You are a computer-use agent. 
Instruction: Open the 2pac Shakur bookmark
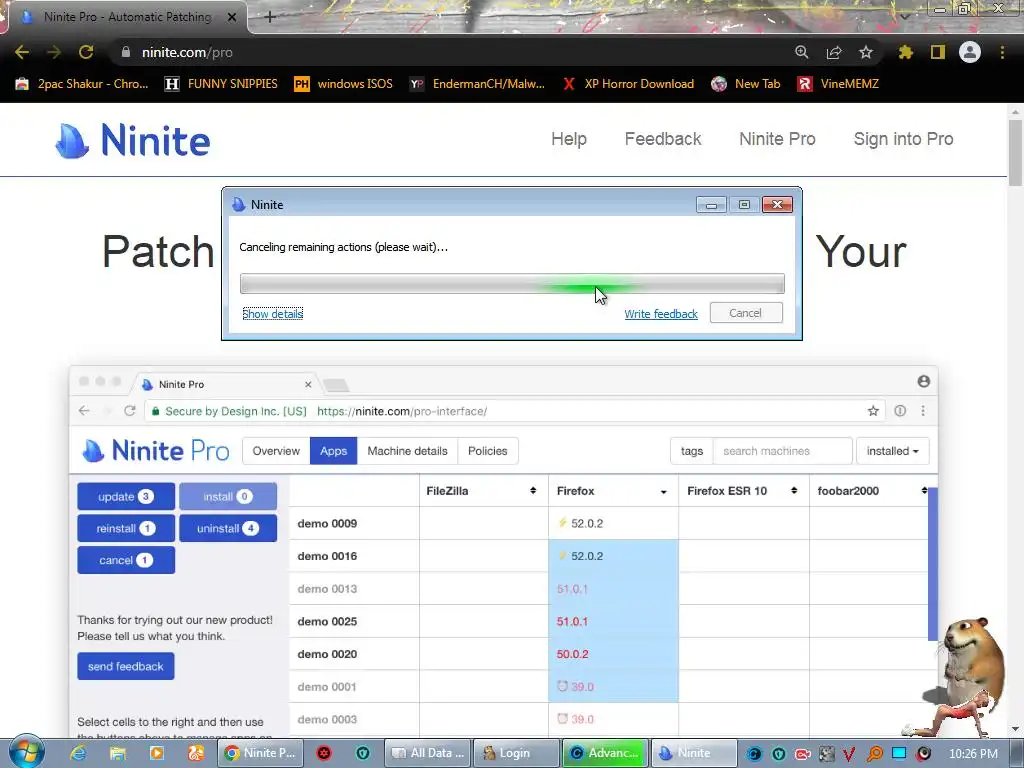82,84
